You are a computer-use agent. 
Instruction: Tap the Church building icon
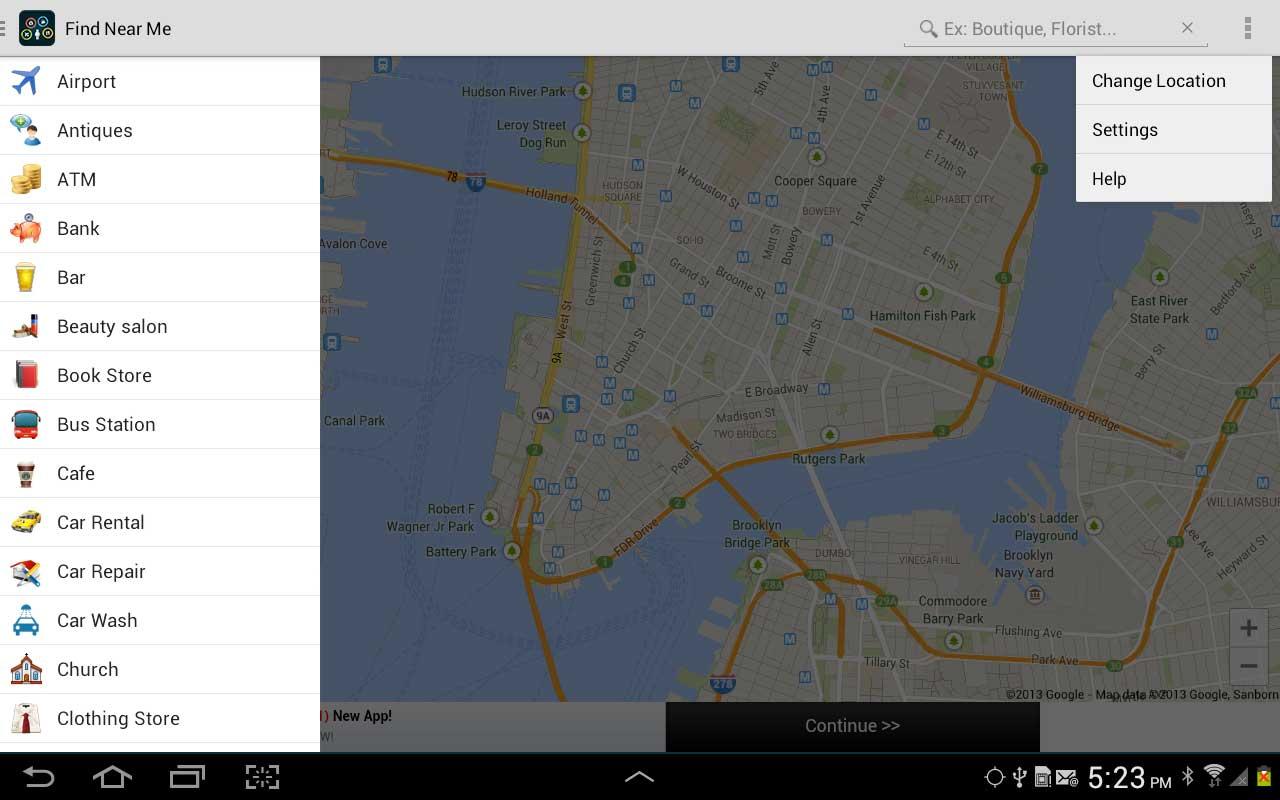pyautogui.click(x=26, y=669)
